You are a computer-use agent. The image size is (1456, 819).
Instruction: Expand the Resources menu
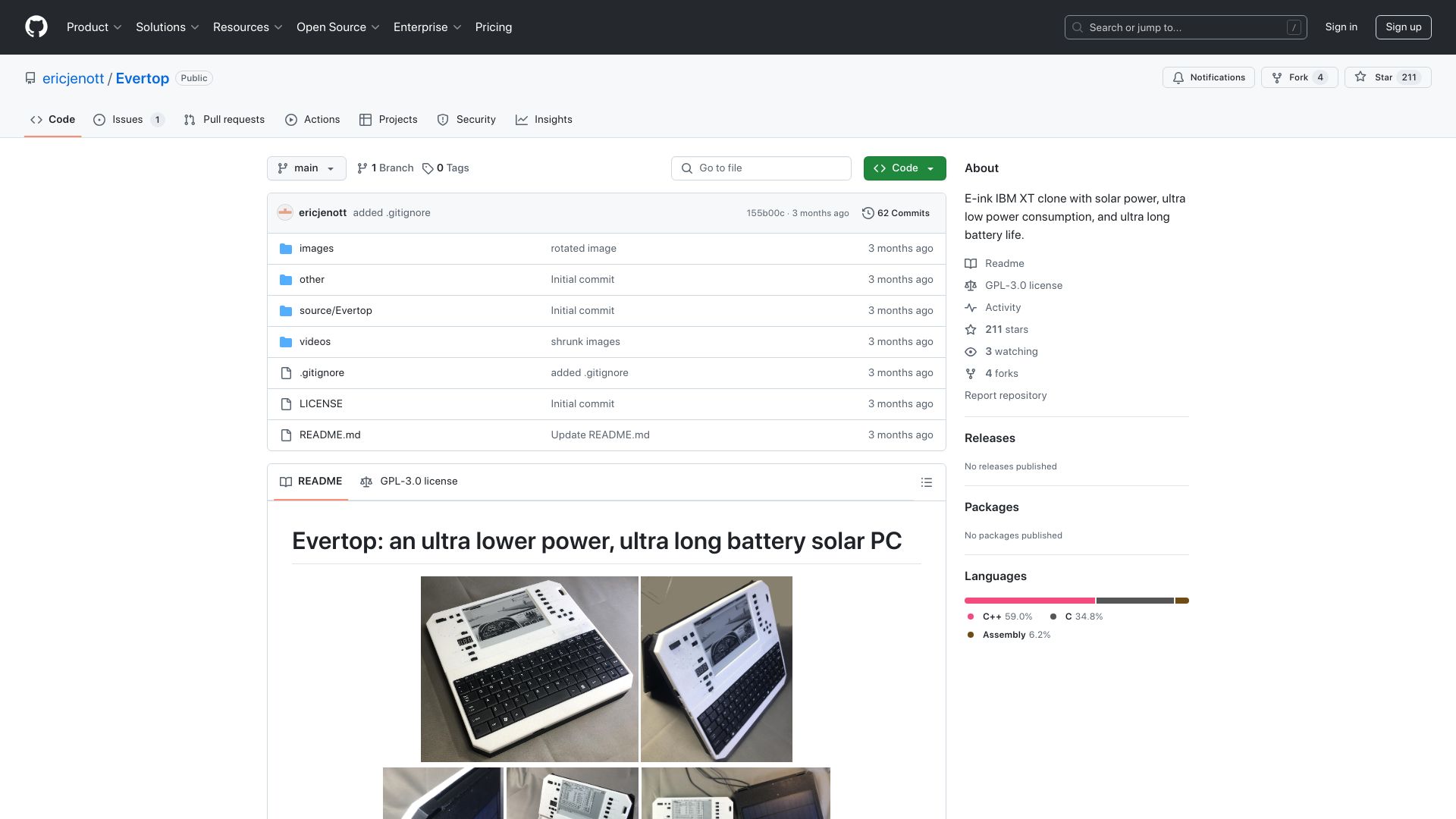pos(248,27)
